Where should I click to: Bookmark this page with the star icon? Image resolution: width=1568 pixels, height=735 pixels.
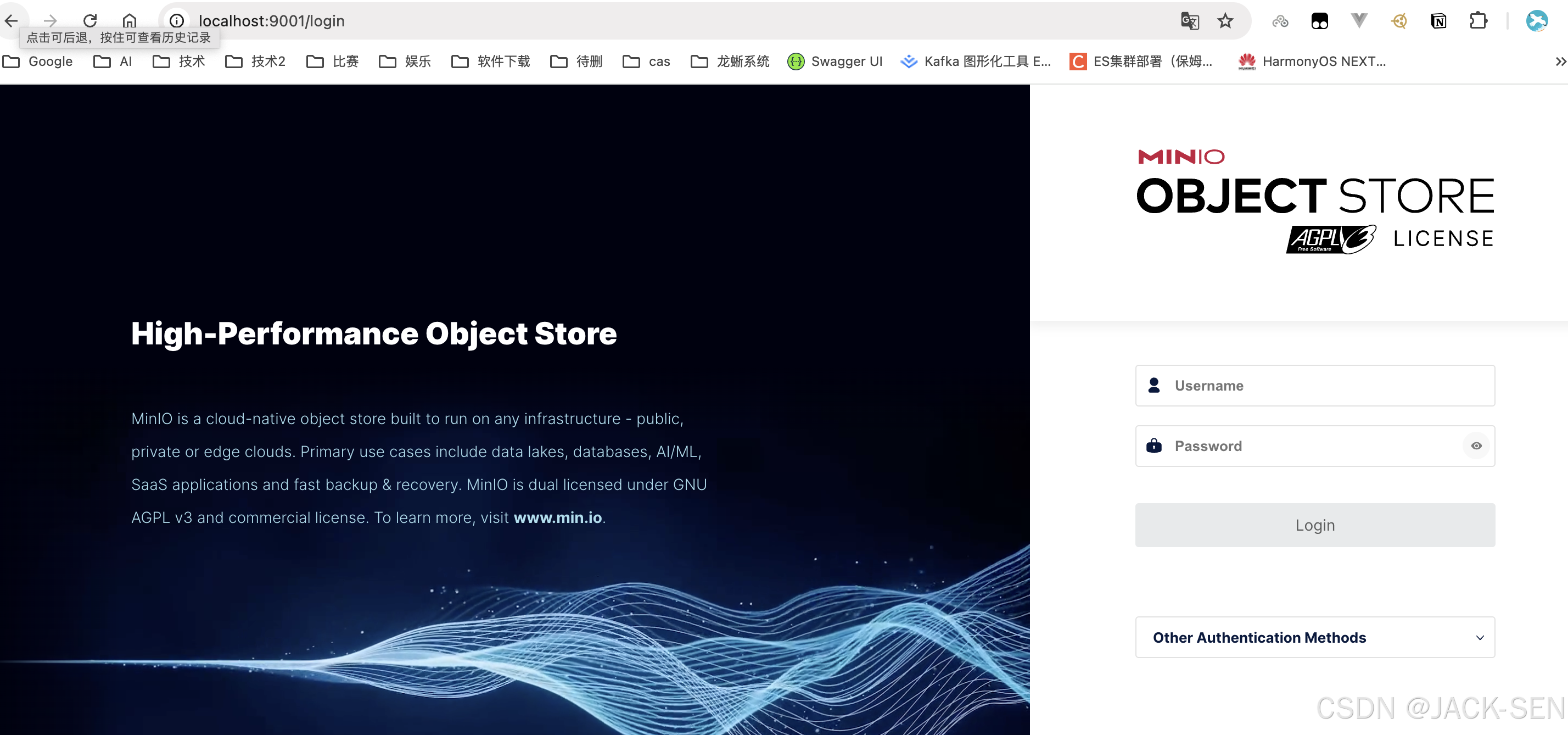(1225, 21)
